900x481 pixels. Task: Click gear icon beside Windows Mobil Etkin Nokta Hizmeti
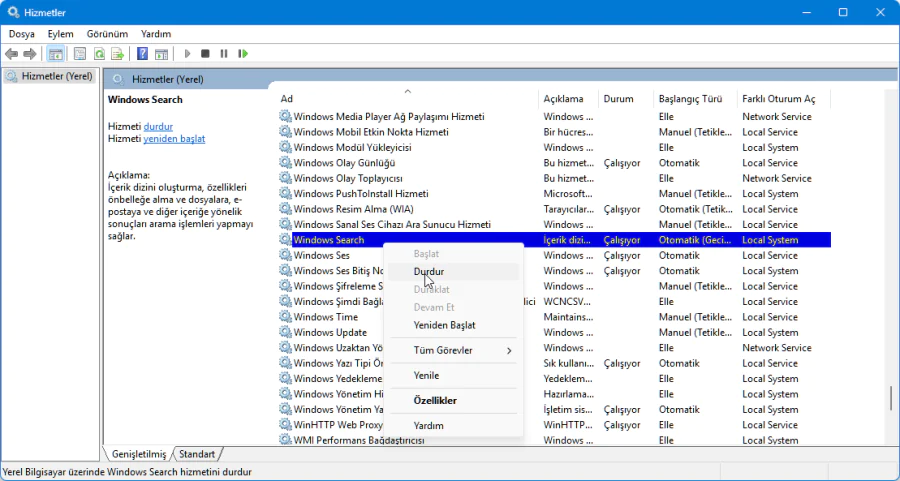click(x=285, y=132)
